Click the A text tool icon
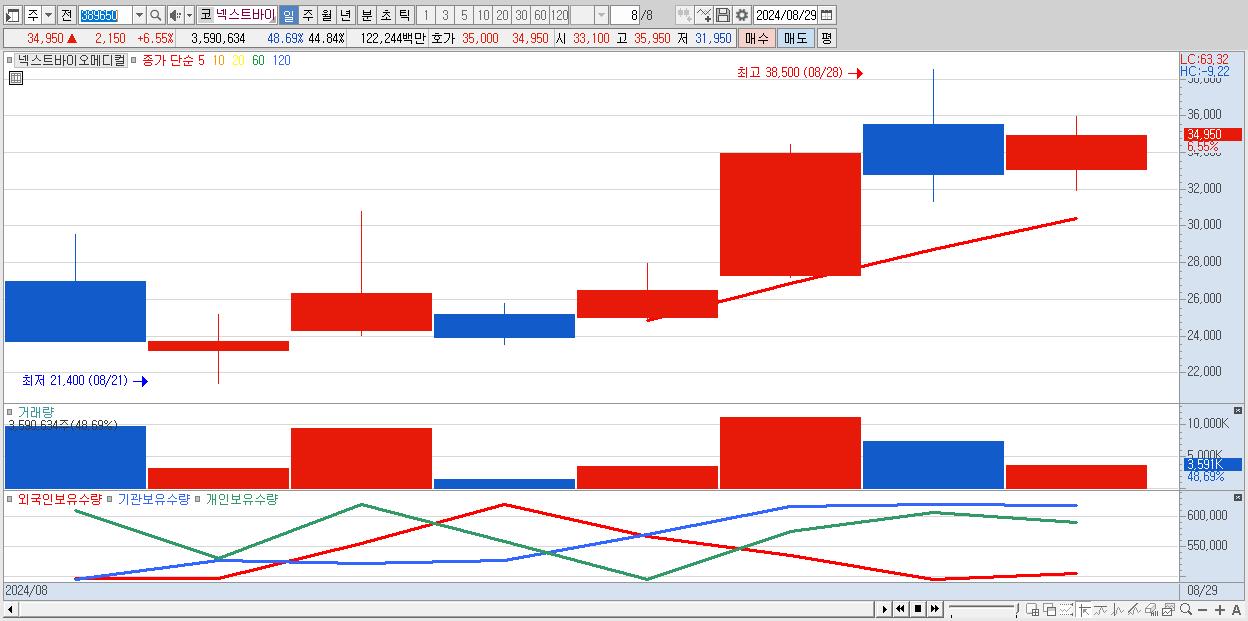The height and width of the screenshot is (621, 1248). [1236, 609]
